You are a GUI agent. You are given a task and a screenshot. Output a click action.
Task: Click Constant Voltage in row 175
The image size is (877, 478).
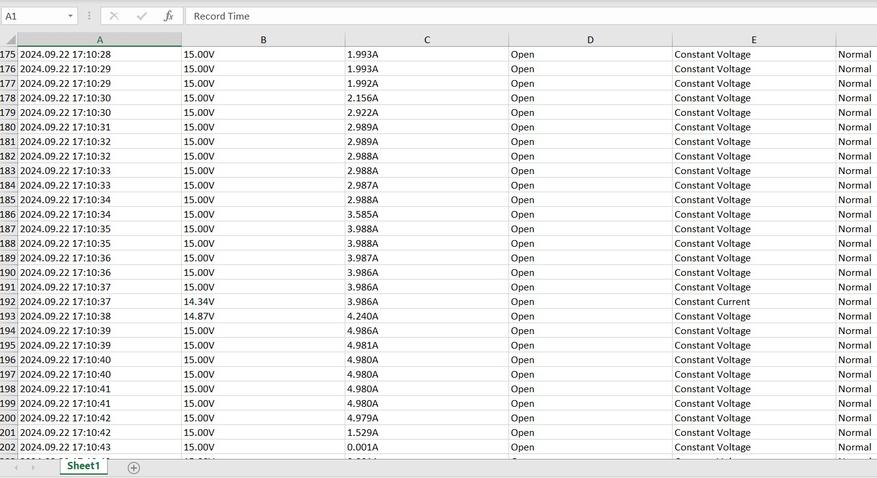754,54
